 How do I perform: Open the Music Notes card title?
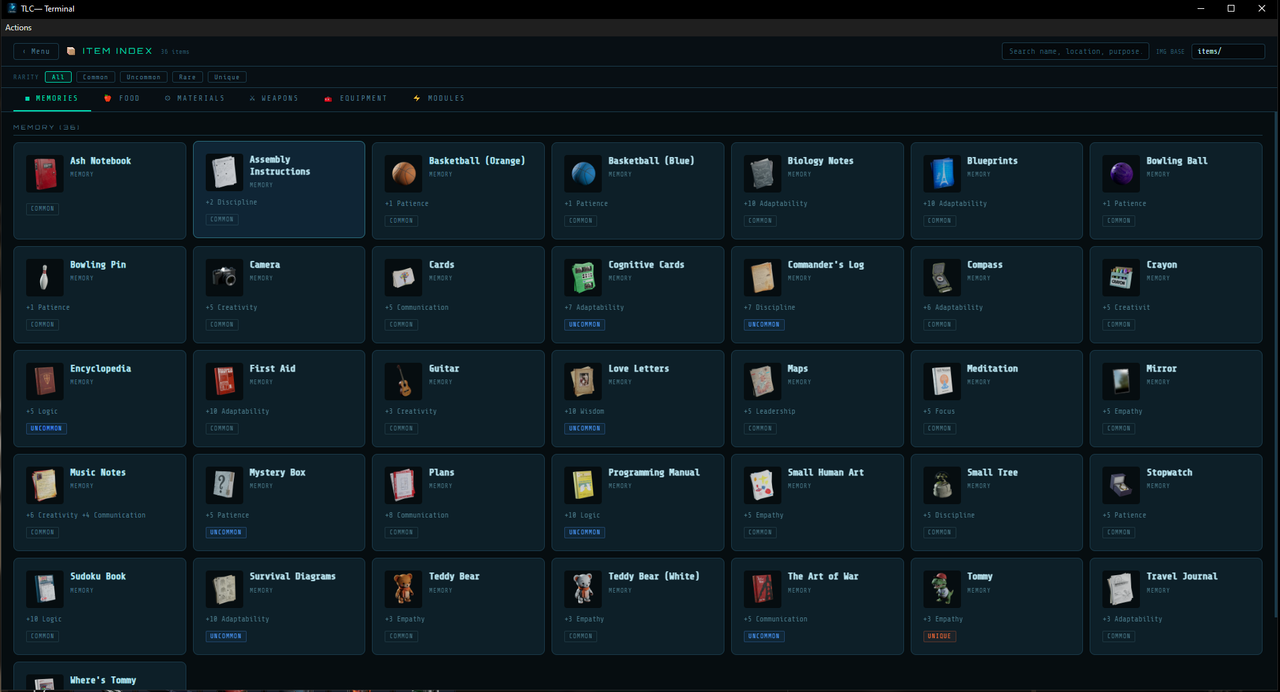point(98,472)
